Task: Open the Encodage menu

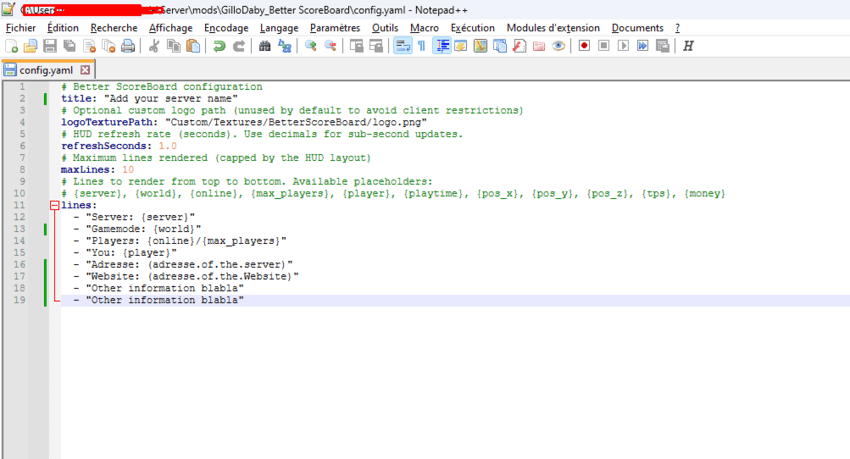Action: pyautogui.click(x=226, y=28)
